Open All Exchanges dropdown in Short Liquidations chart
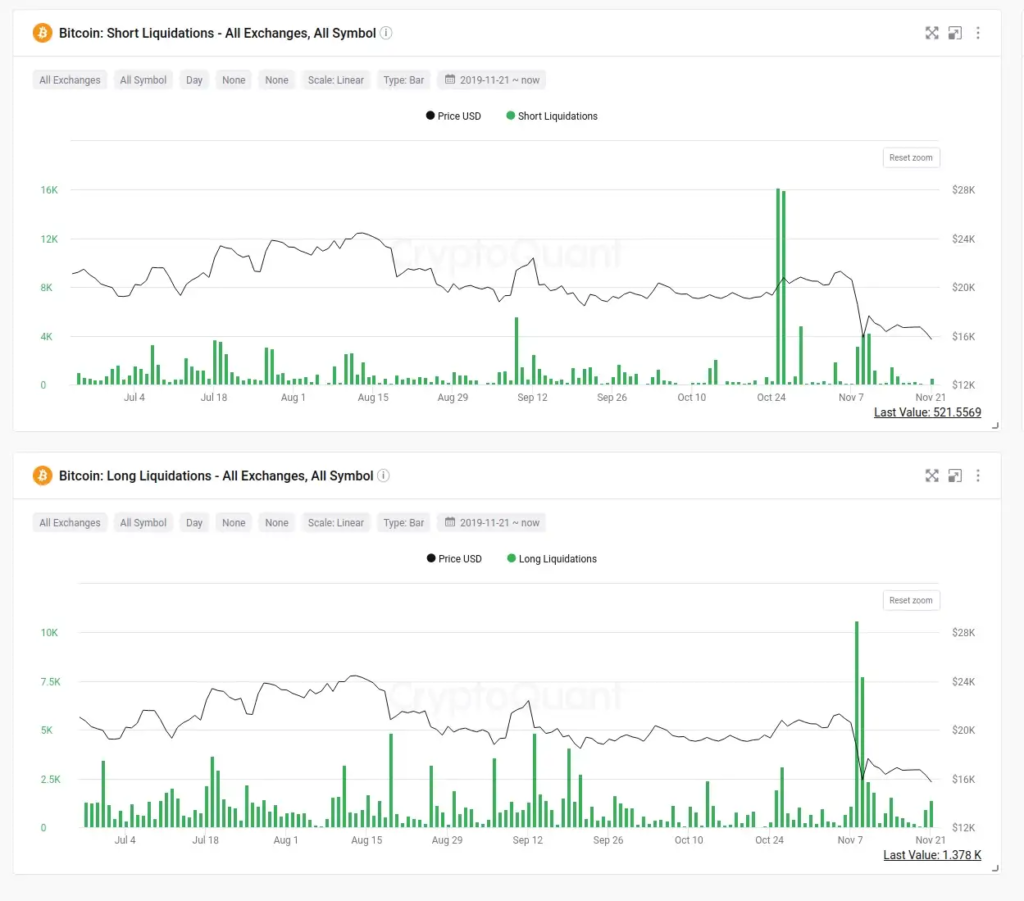The width and height of the screenshot is (1024, 901). [70, 80]
